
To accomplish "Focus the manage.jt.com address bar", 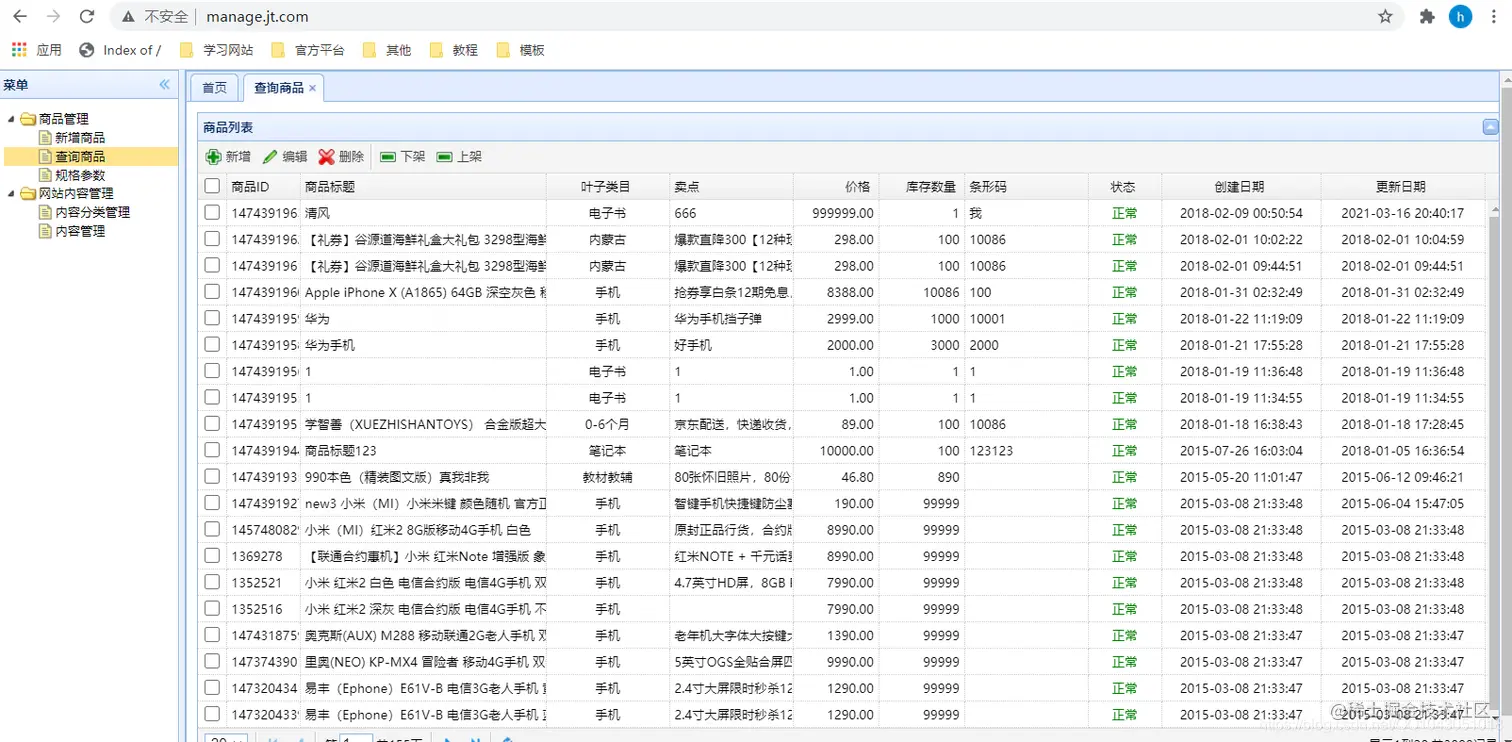I will [740, 17].
